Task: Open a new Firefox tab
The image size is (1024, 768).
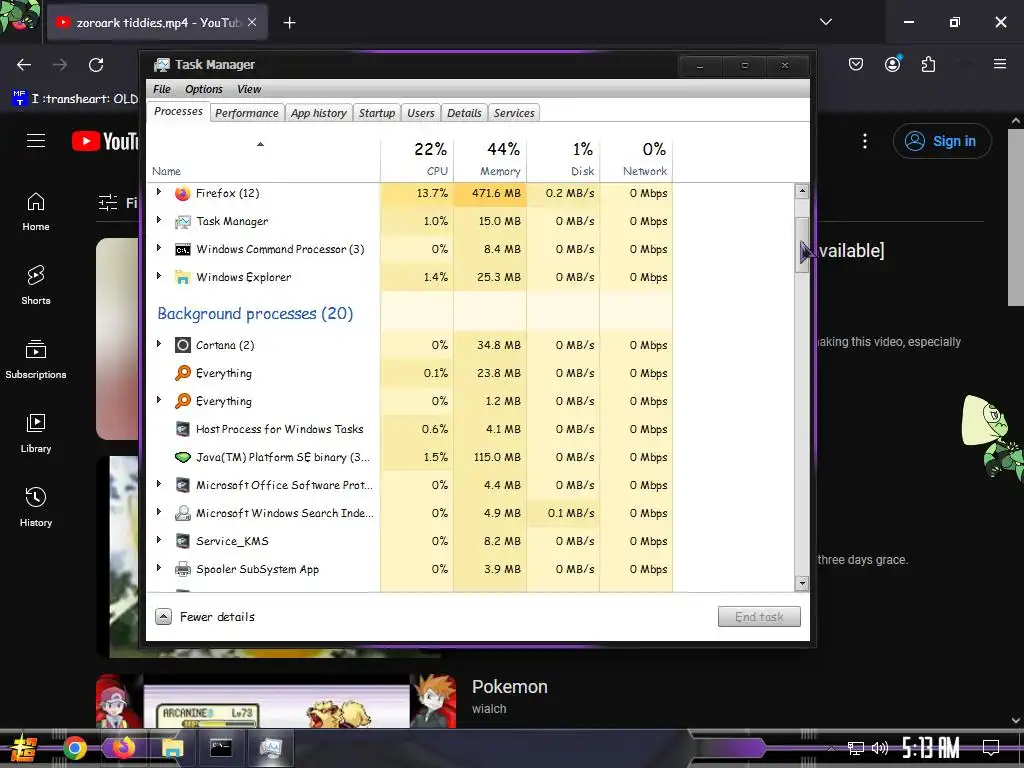Action: (289, 23)
